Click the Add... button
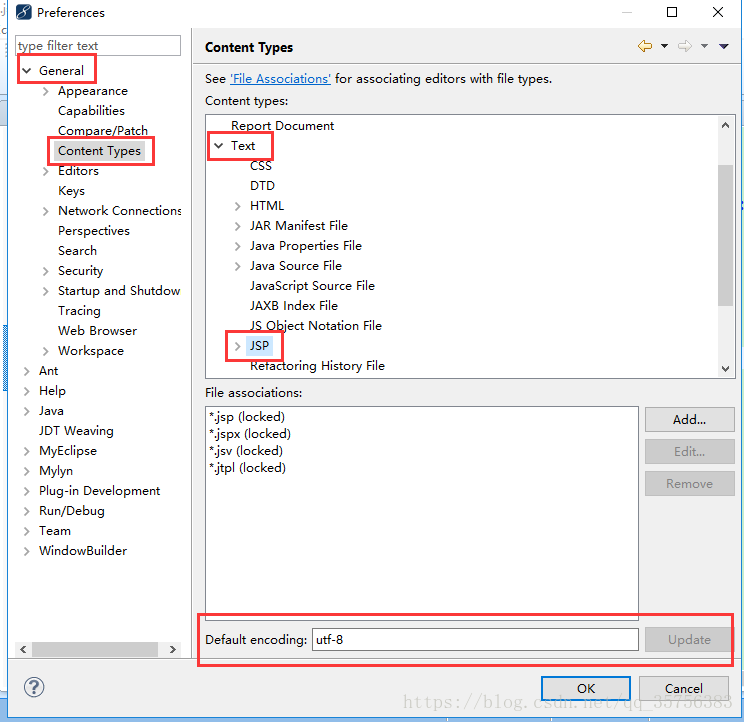Image resolution: width=744 pixels, height=722 pixels. [x=689, y=419]
